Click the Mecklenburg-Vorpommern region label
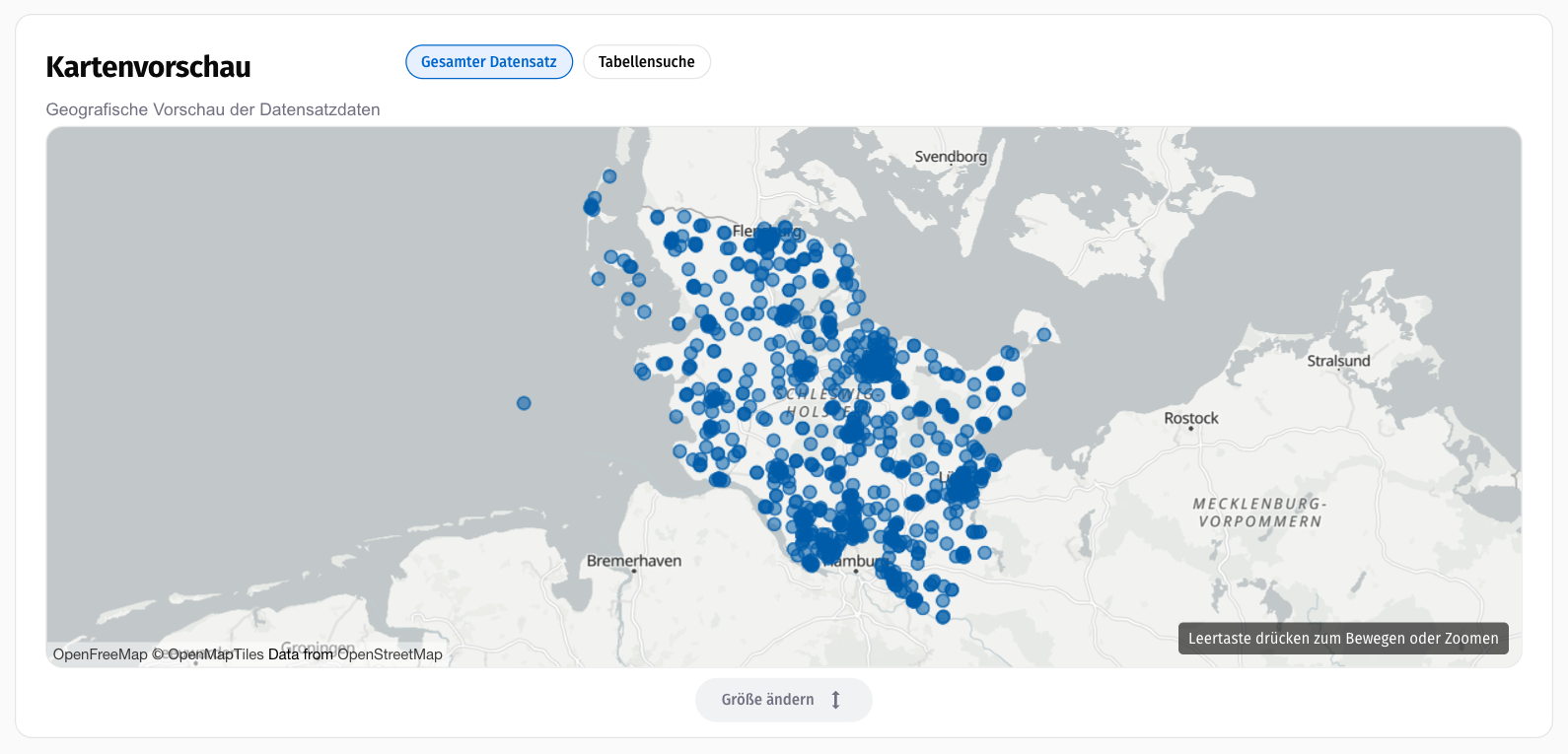Image resolution: width=1568 pixels, height=754 pixels. tap(1260, 513)
